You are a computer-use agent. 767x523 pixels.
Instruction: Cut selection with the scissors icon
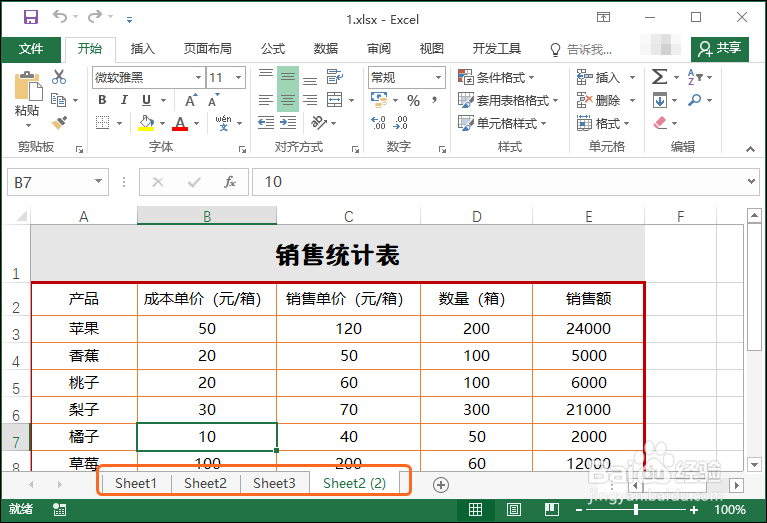pyautogui.click(x=59, y=77)
